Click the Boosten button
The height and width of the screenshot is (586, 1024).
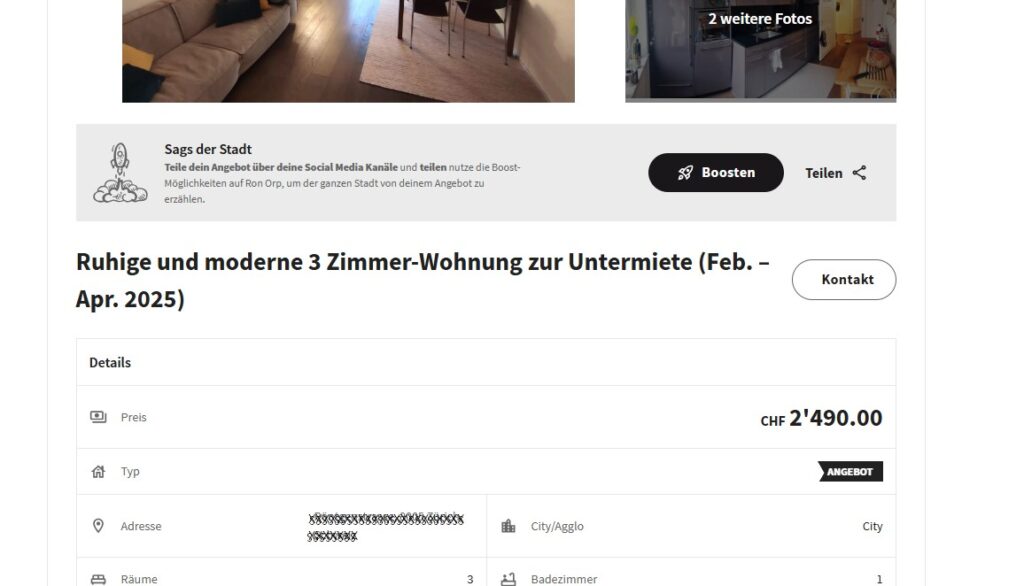click(716, 172)
